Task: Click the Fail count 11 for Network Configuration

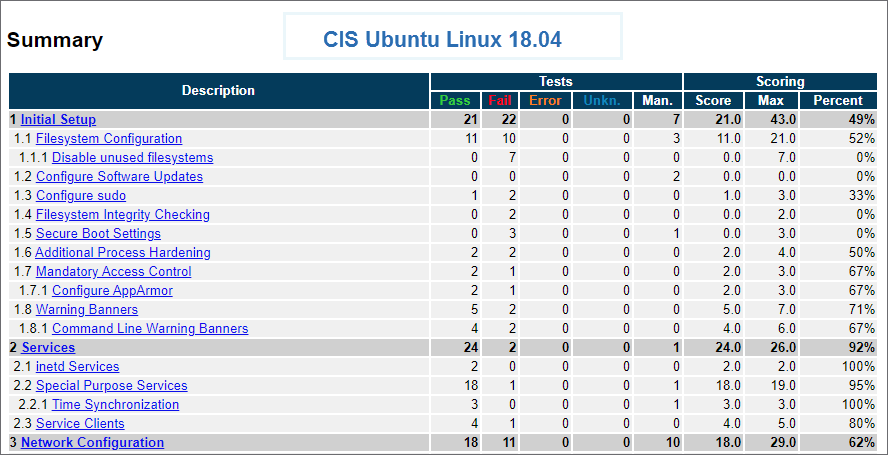Action: click(x=508, y=443)
